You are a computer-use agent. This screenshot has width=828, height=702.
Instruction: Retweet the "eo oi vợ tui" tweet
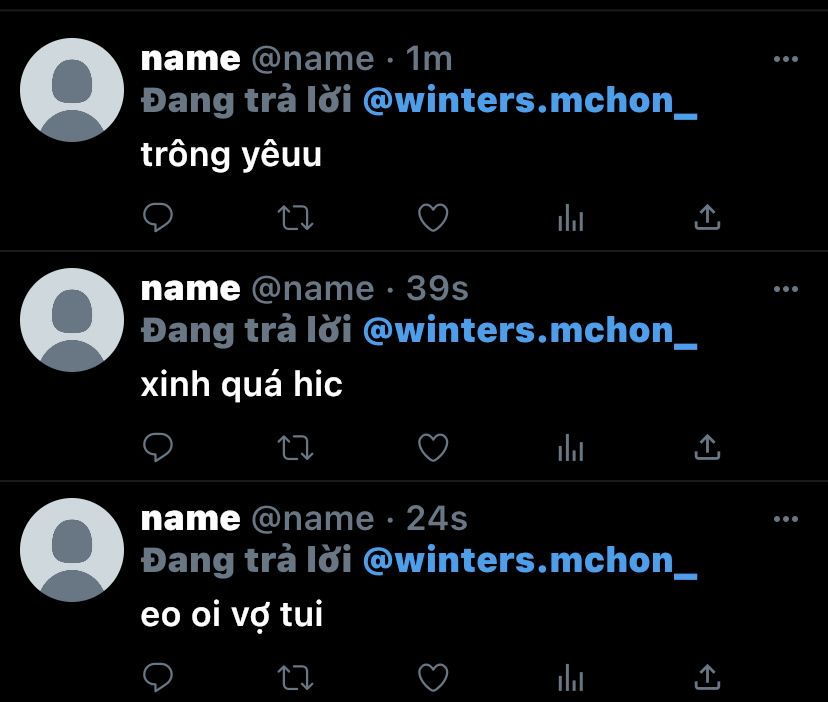296,678
